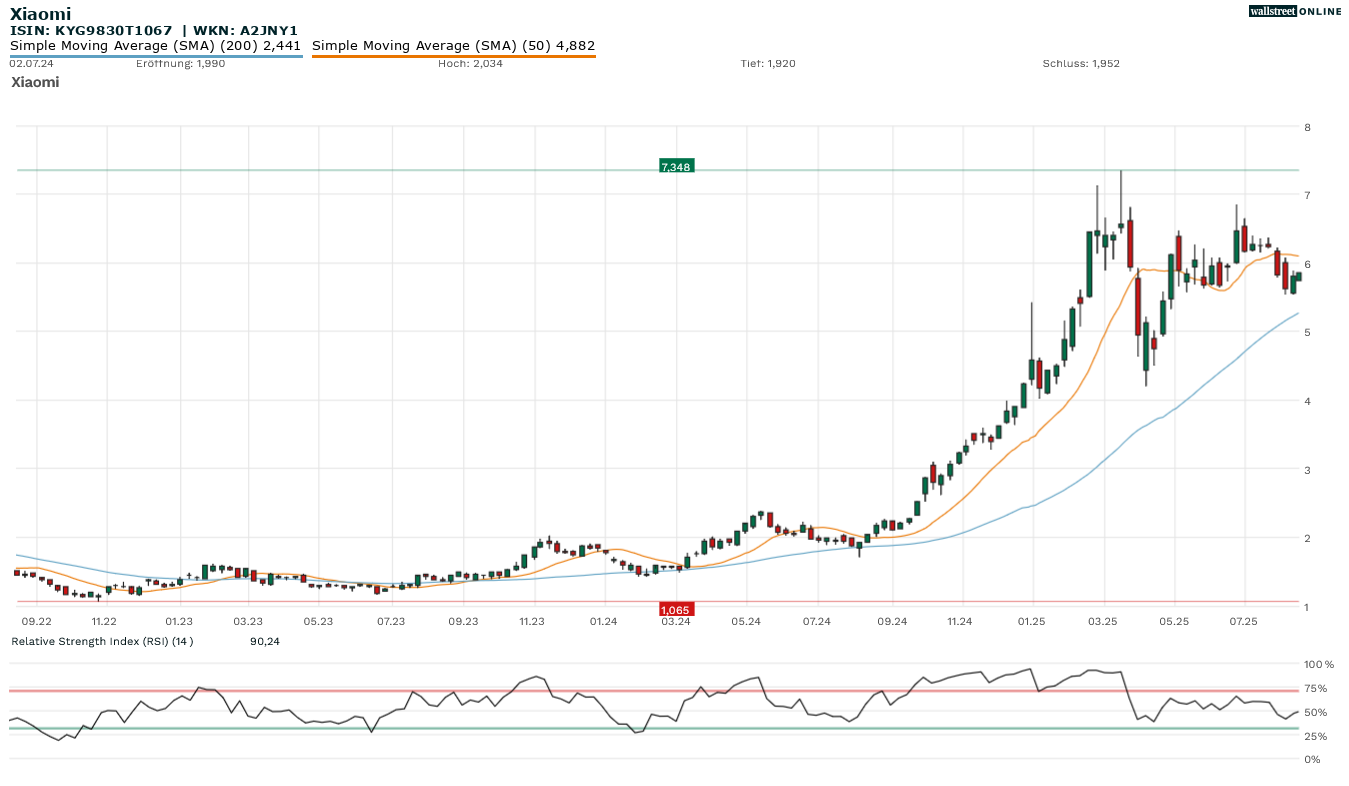Viewport: 1349px width, 786px height.
Task: Click the 11.23 date axis label
Action: coord(533,621)
